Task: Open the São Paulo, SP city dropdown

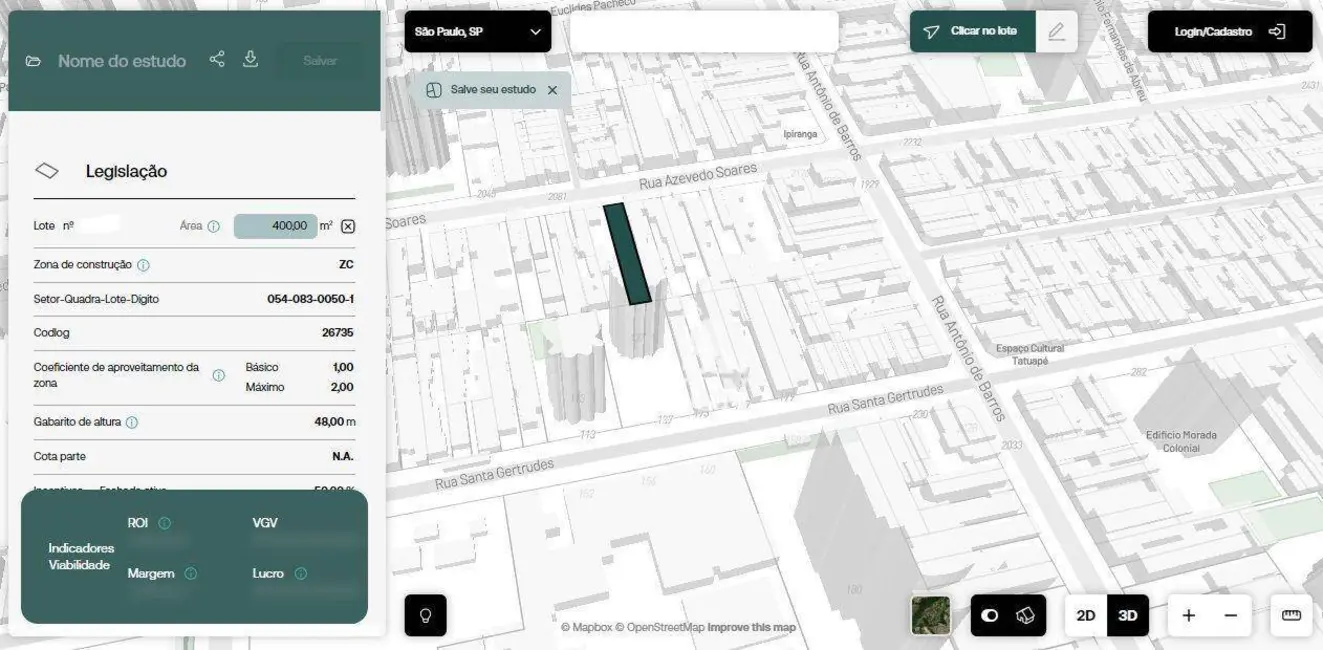Action: click(478, 32)
